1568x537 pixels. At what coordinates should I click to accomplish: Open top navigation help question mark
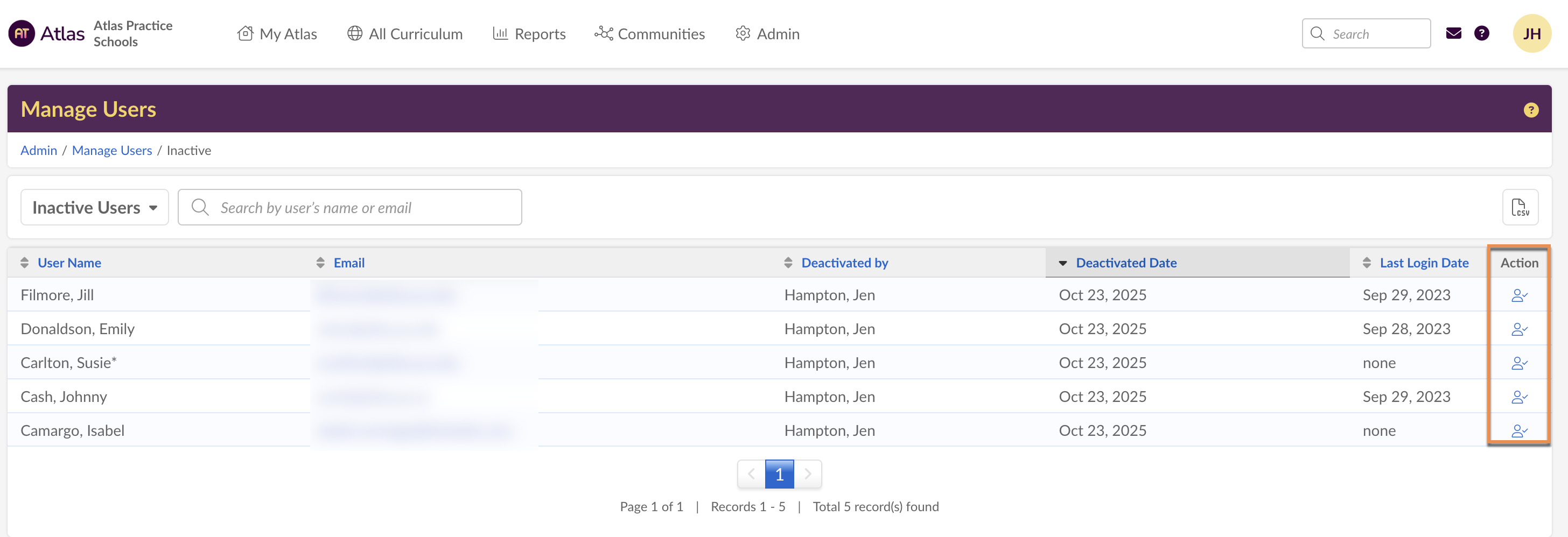click(1481, 33)
